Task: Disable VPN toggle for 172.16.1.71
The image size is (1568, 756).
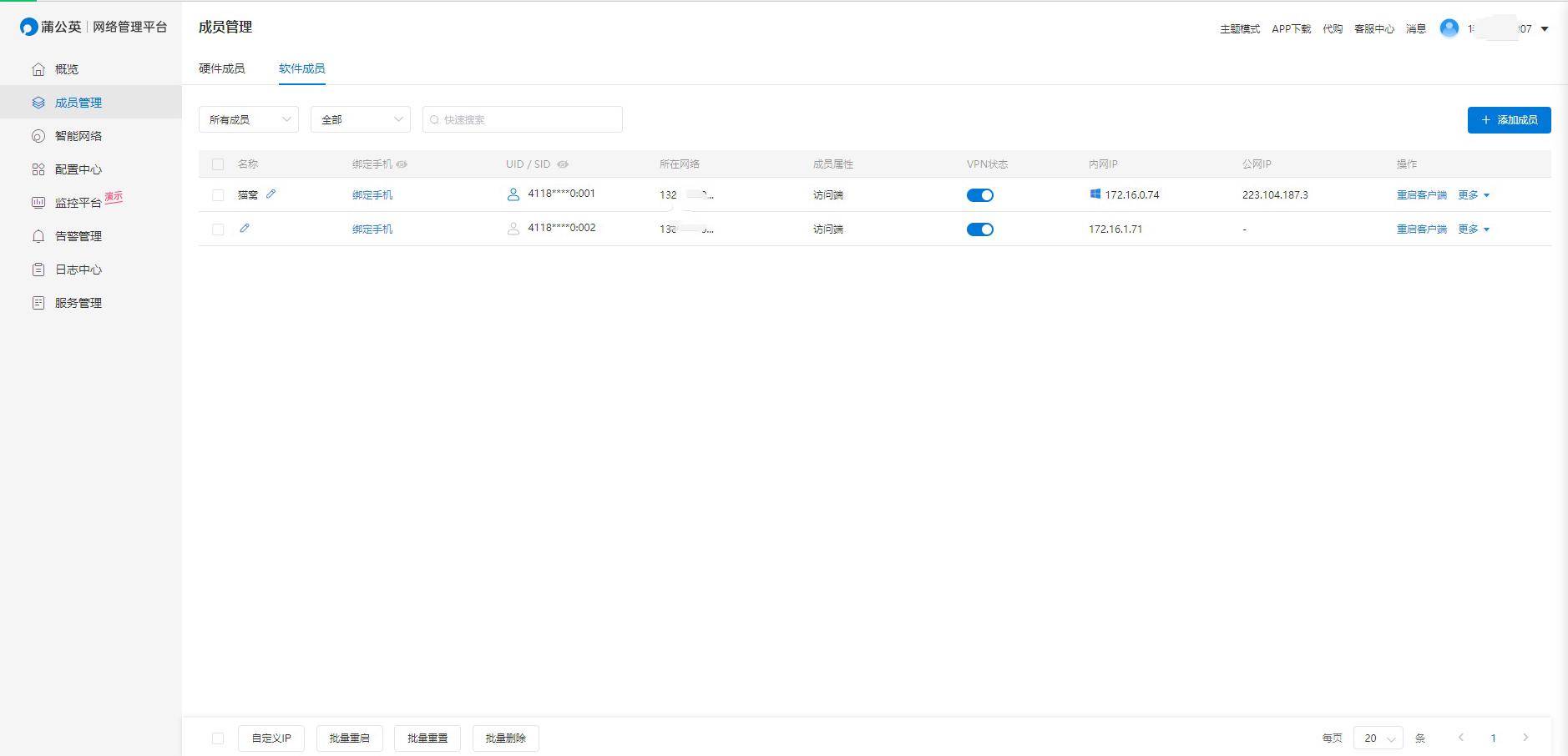Action: [980, 229]
